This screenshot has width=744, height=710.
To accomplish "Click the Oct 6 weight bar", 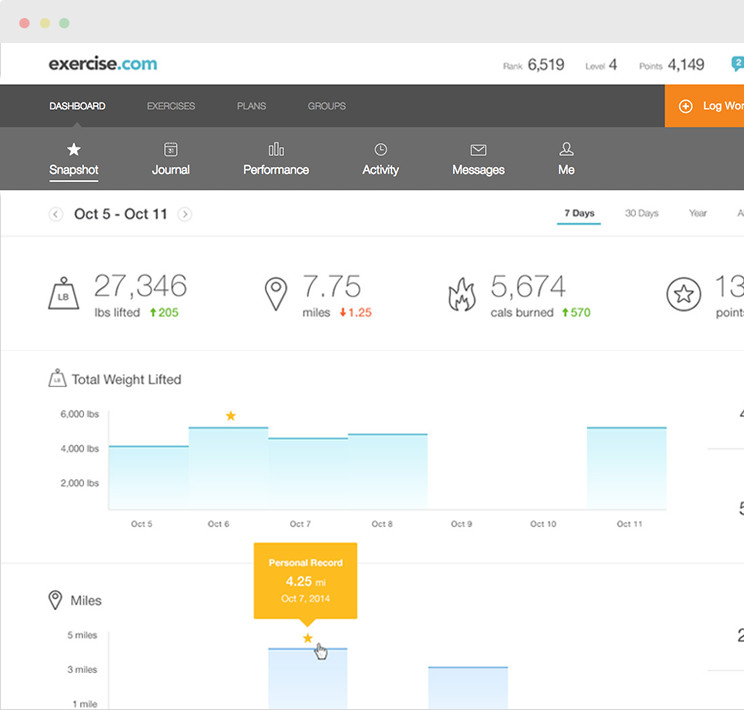I will (228, 468).
